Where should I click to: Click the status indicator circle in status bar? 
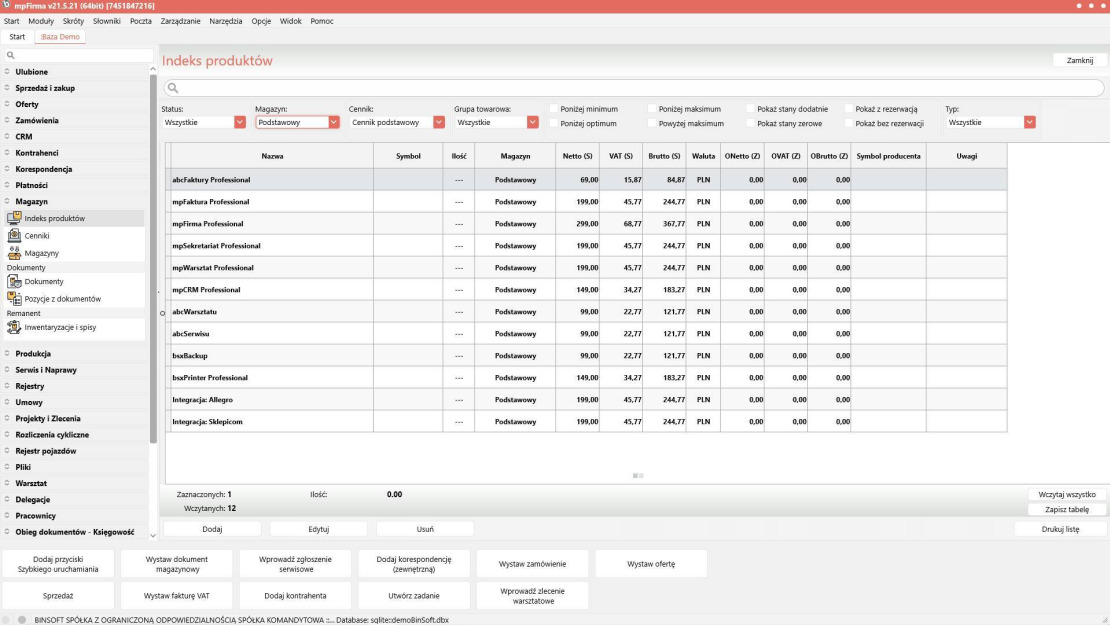(x=22, y=619)
